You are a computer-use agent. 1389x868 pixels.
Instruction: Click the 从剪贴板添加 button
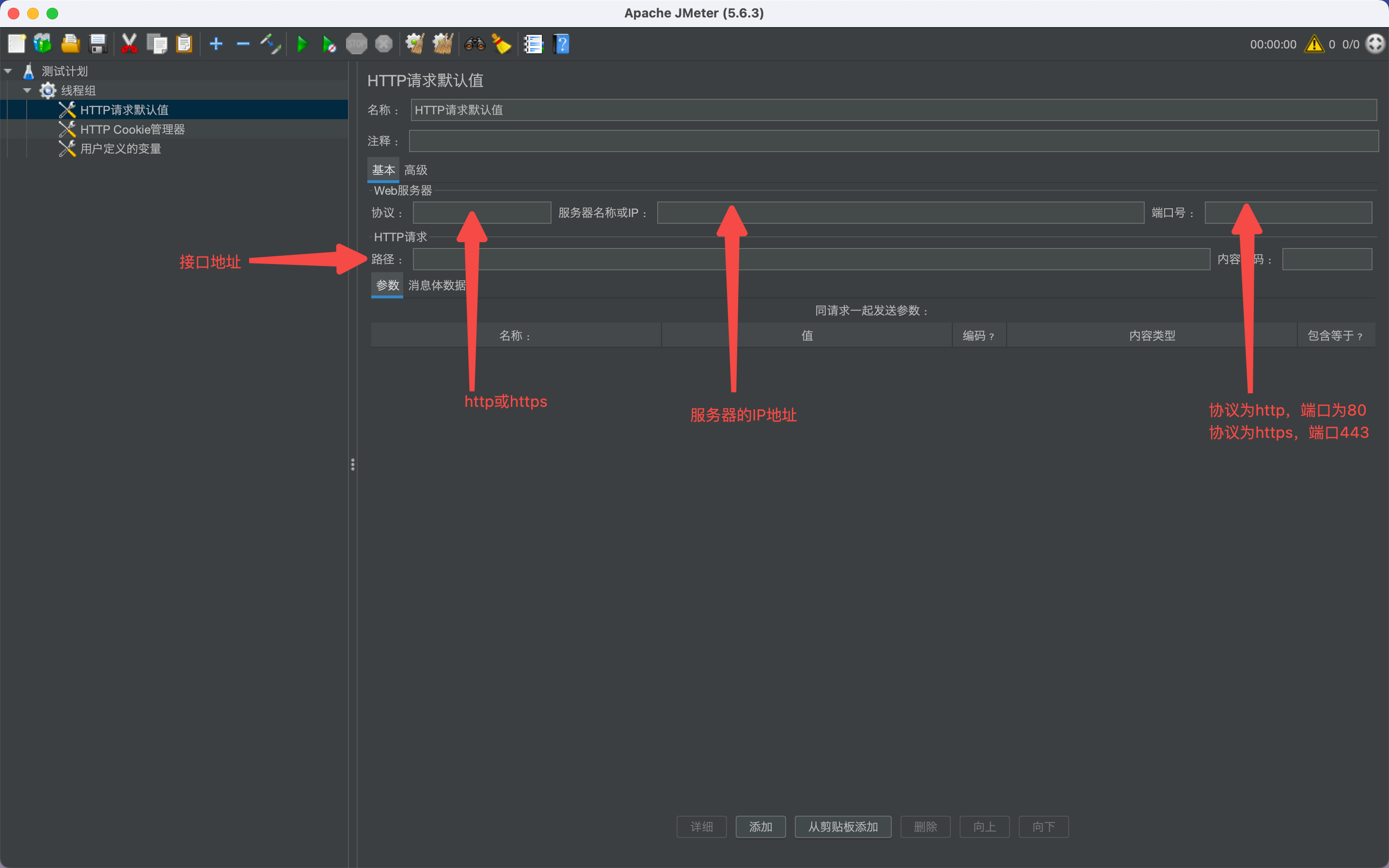pyautogui.click(x=843, y=827)
